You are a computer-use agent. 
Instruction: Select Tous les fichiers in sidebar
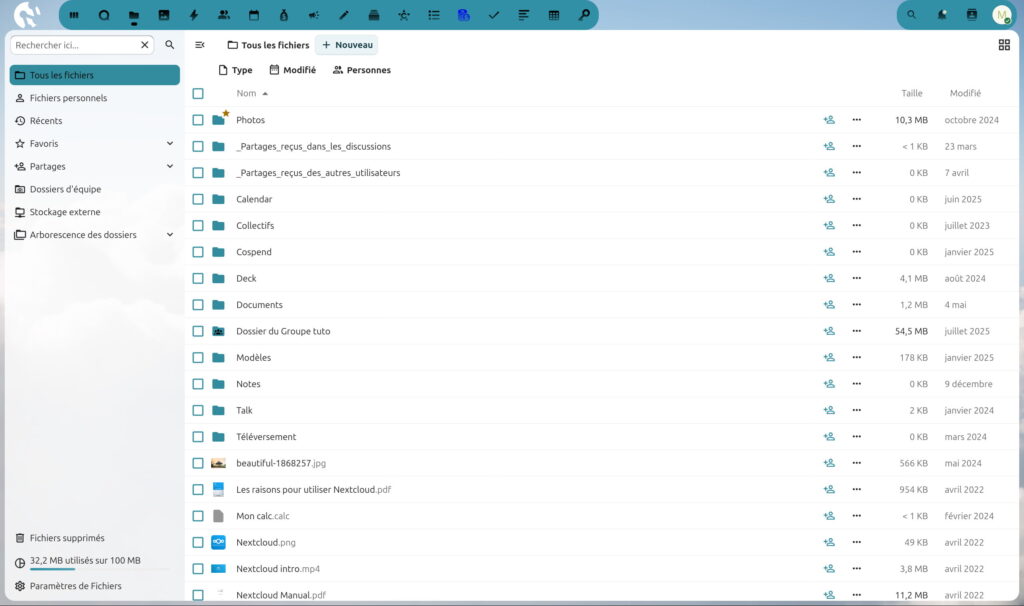tap(95, 75)
